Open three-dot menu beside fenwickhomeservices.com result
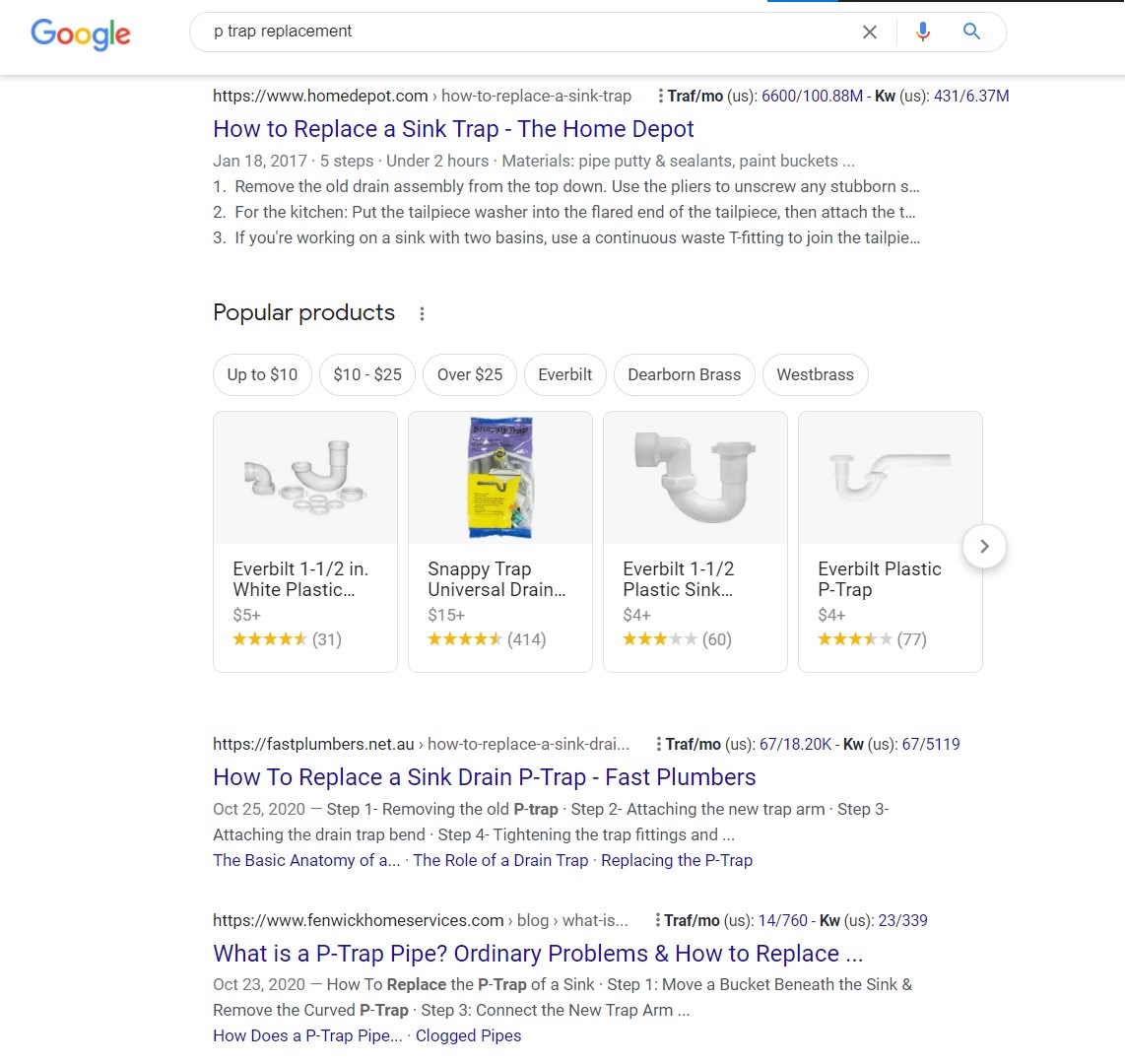Image resolution: width=1125 pixels, height=1064 pixels. (x=657, y=920)
